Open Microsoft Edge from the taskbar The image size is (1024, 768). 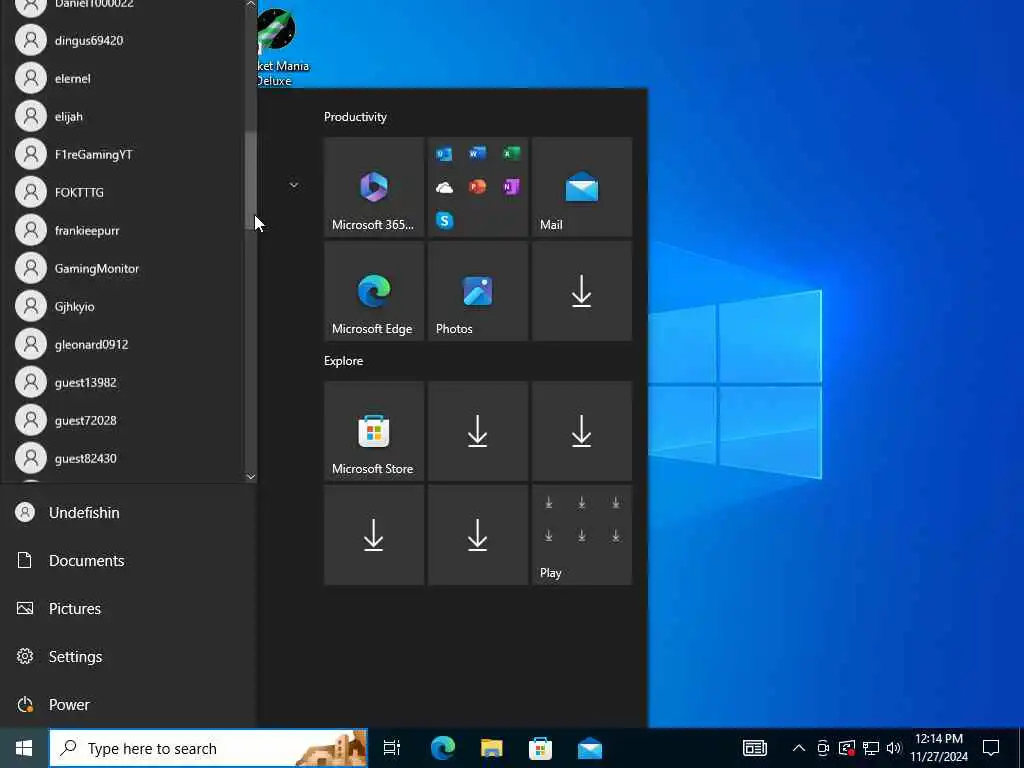pos(443,748)
